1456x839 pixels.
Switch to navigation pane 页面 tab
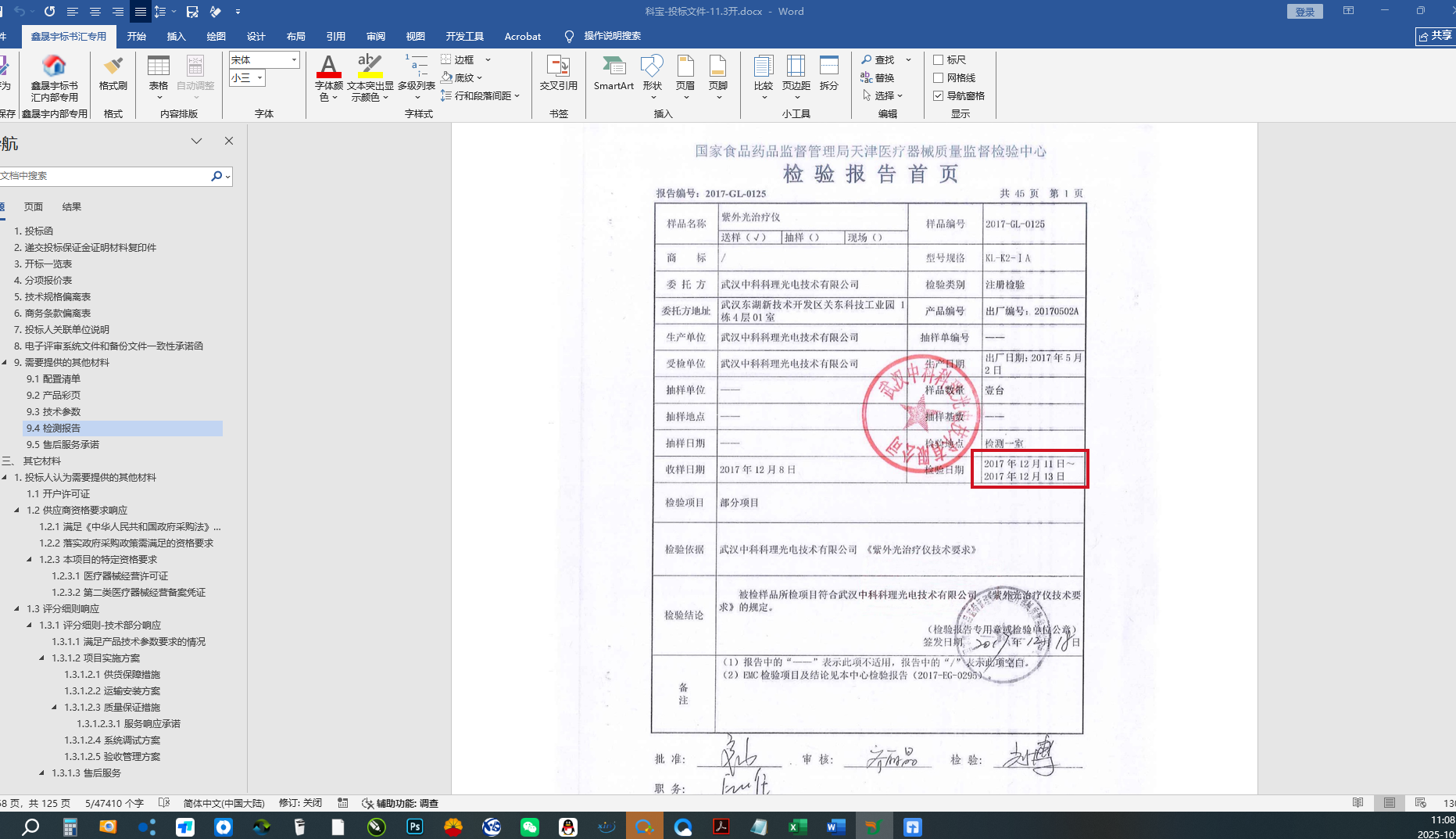34,206
